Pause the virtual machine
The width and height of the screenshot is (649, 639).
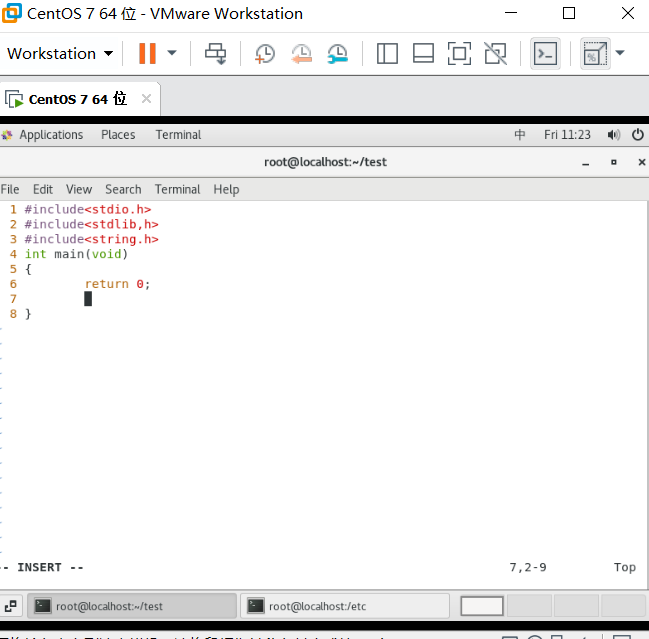tap(147, 54)
